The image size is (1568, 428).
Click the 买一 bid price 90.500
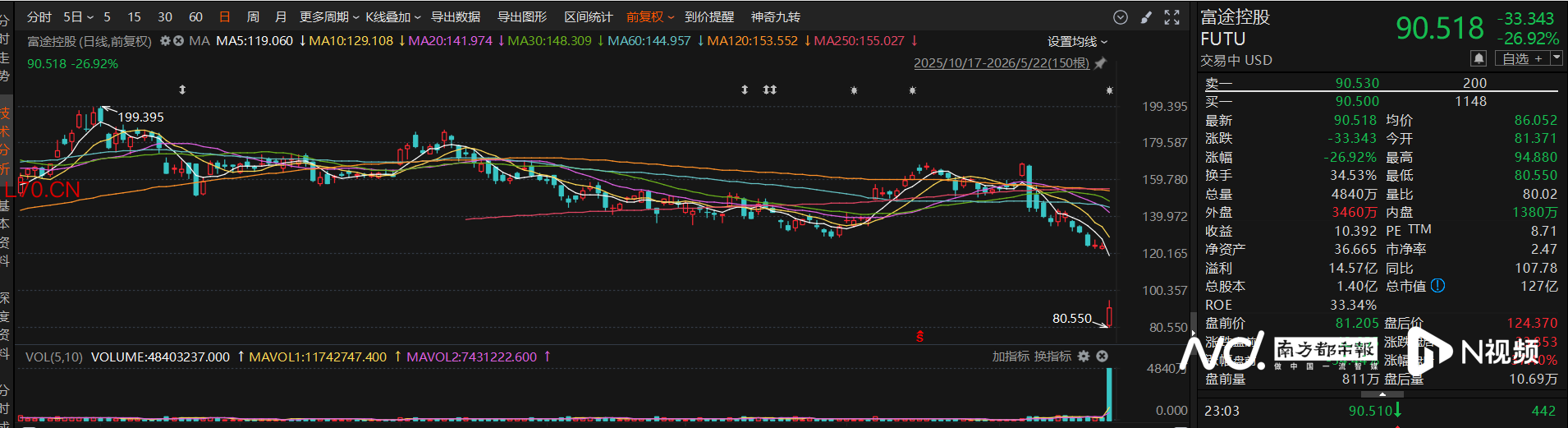click(1357, 101)
